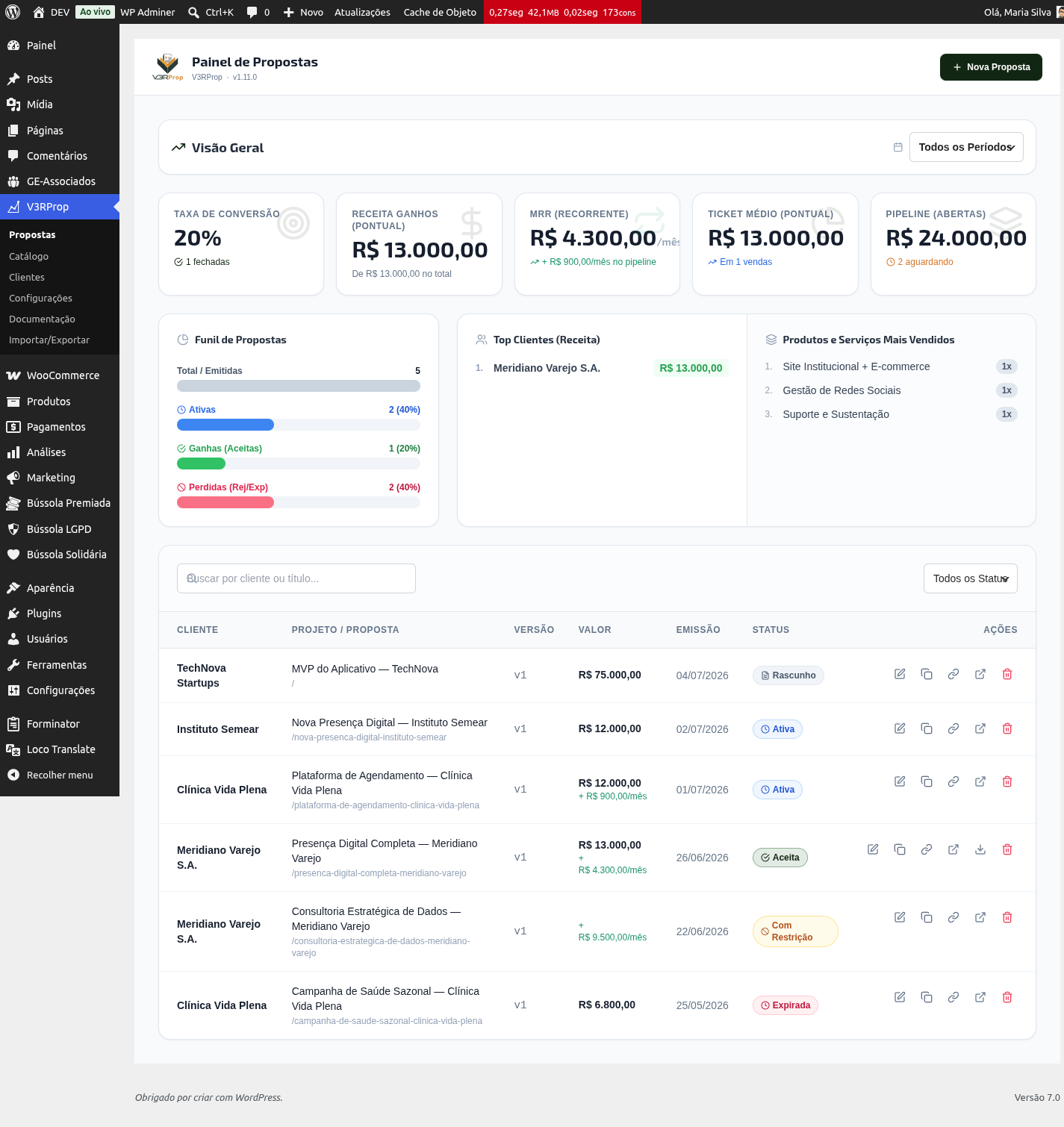Open the Todos os Períodos dropdown
This screenshot has height=1127, width=1064.
pyautogui.click(x=966, y=147)
